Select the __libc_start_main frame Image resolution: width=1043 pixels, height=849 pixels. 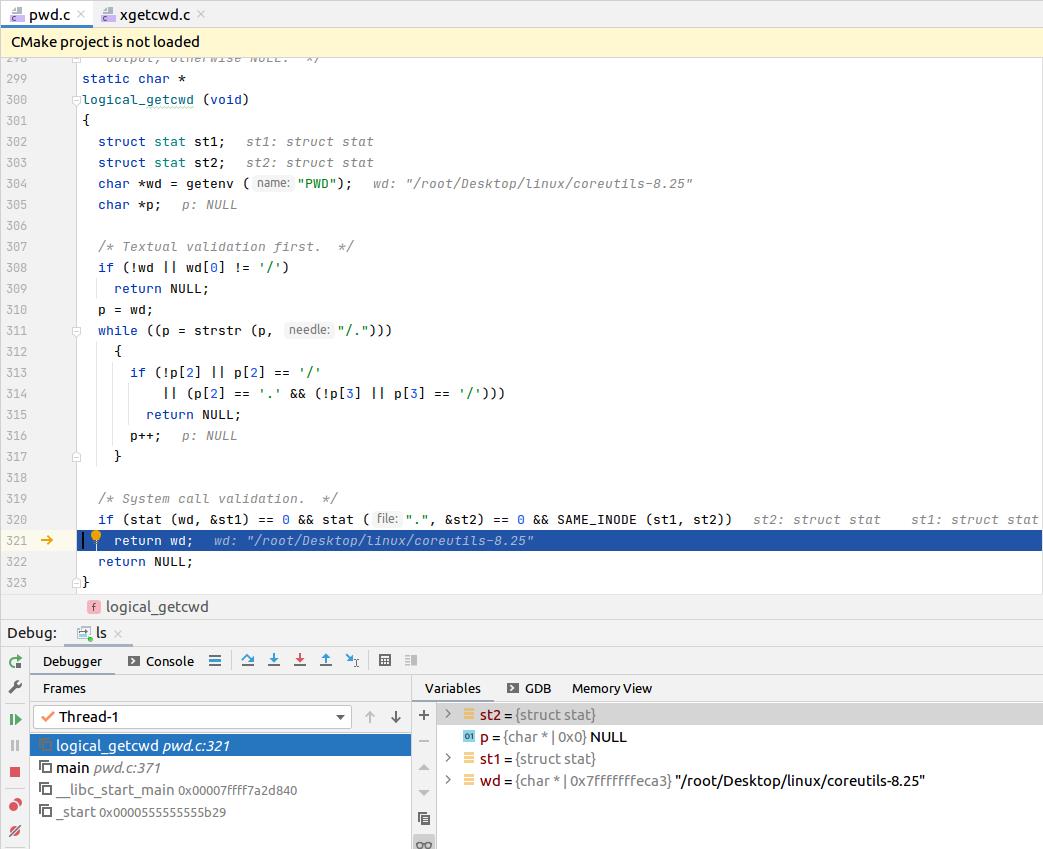tap(220, 790)
